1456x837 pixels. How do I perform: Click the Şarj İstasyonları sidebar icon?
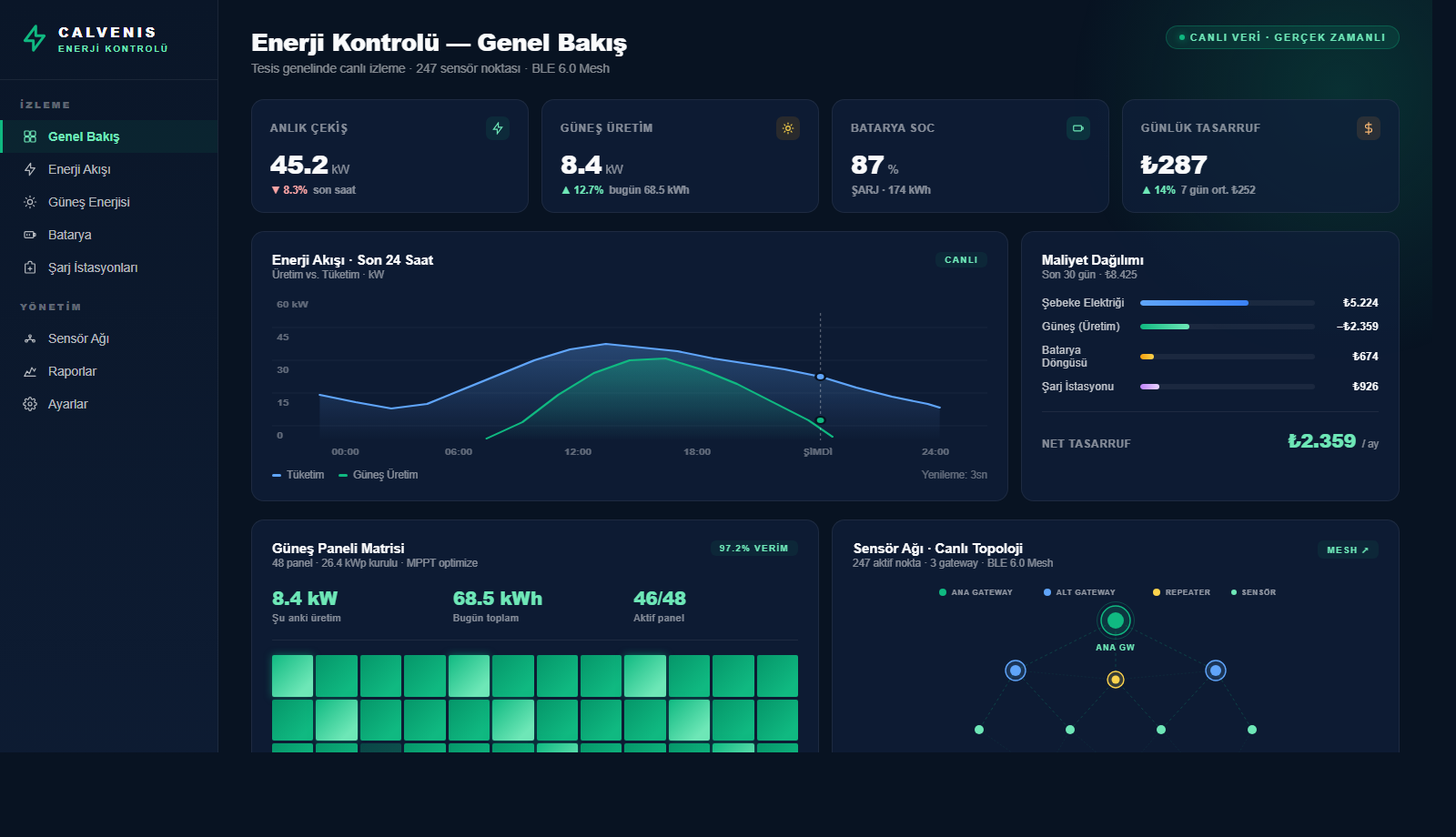click(30, 267)
